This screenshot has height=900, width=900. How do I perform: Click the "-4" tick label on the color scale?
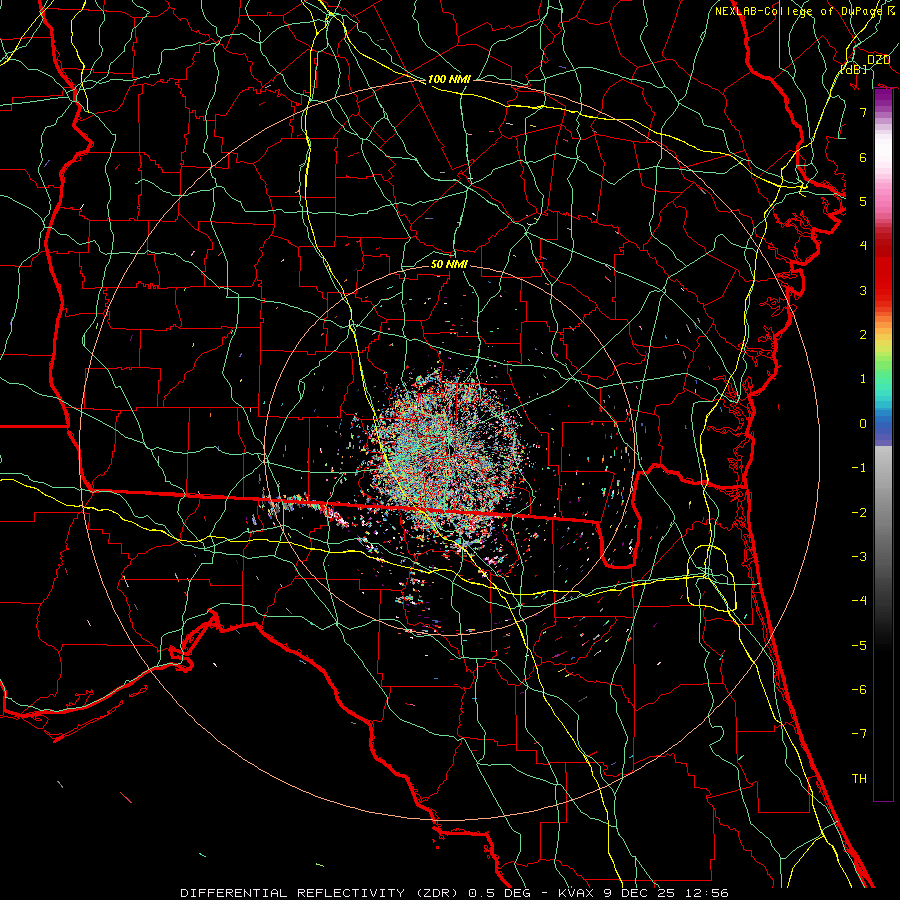[859, 601]
